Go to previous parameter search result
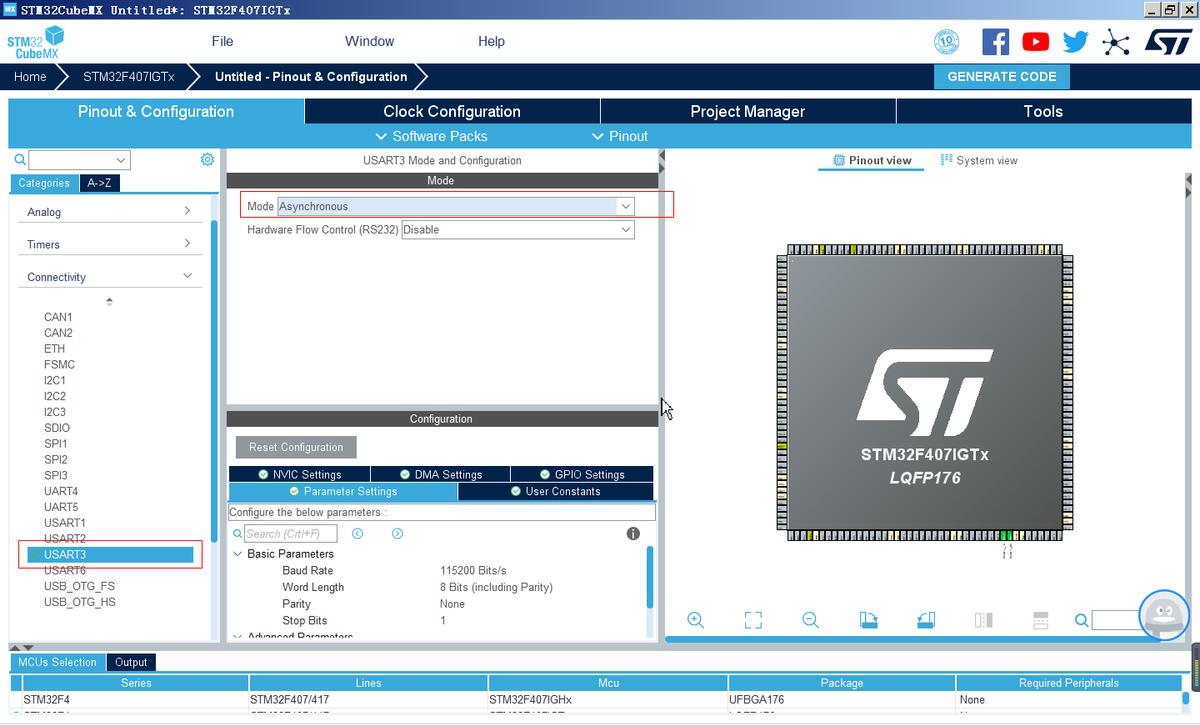 point(357,534)
